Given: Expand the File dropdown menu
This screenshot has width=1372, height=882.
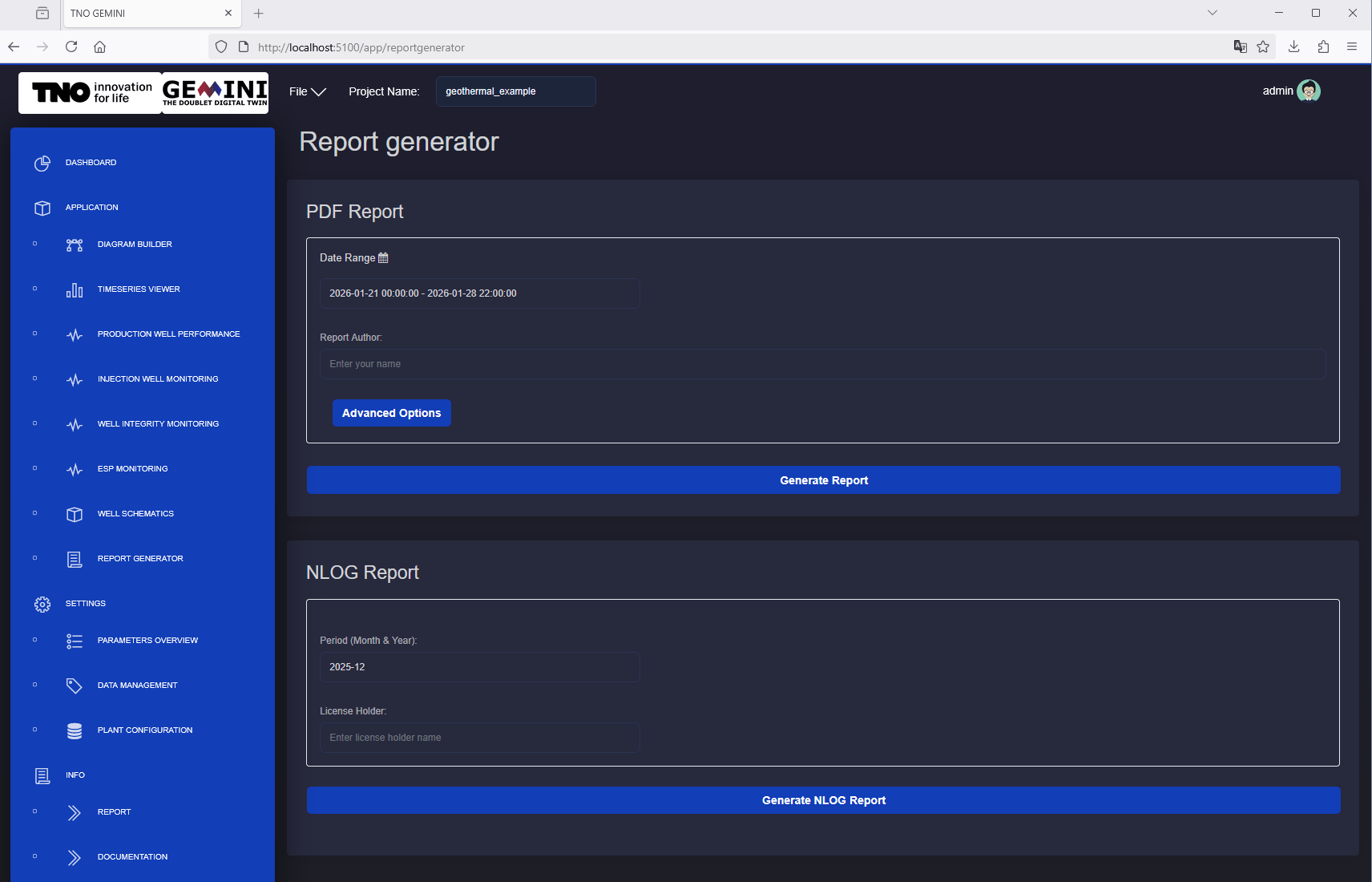Looking at the screenshot, I should pos(307,91).
